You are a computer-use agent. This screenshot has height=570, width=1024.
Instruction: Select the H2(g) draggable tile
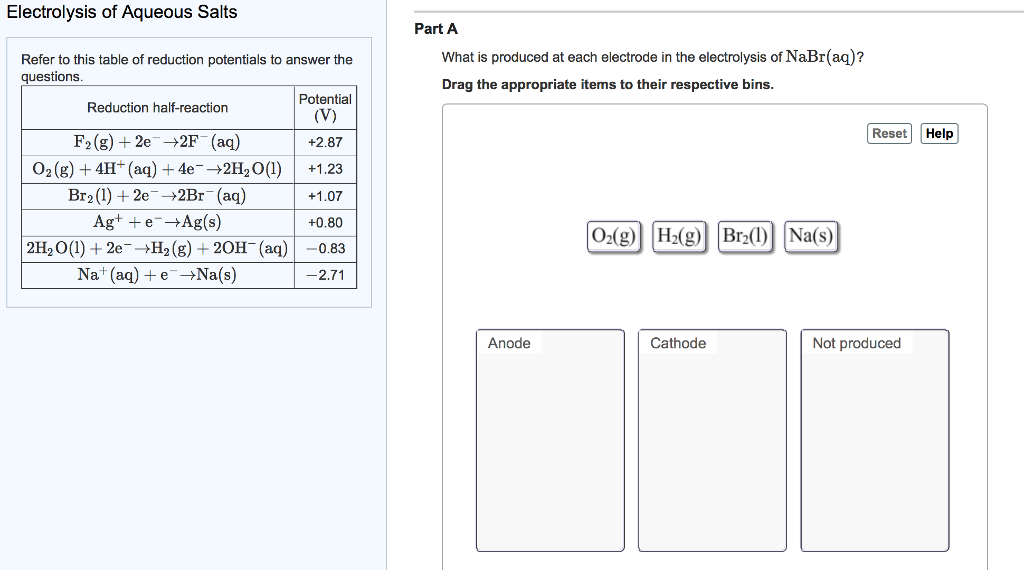pyautogui.click(x=680, y=237)
